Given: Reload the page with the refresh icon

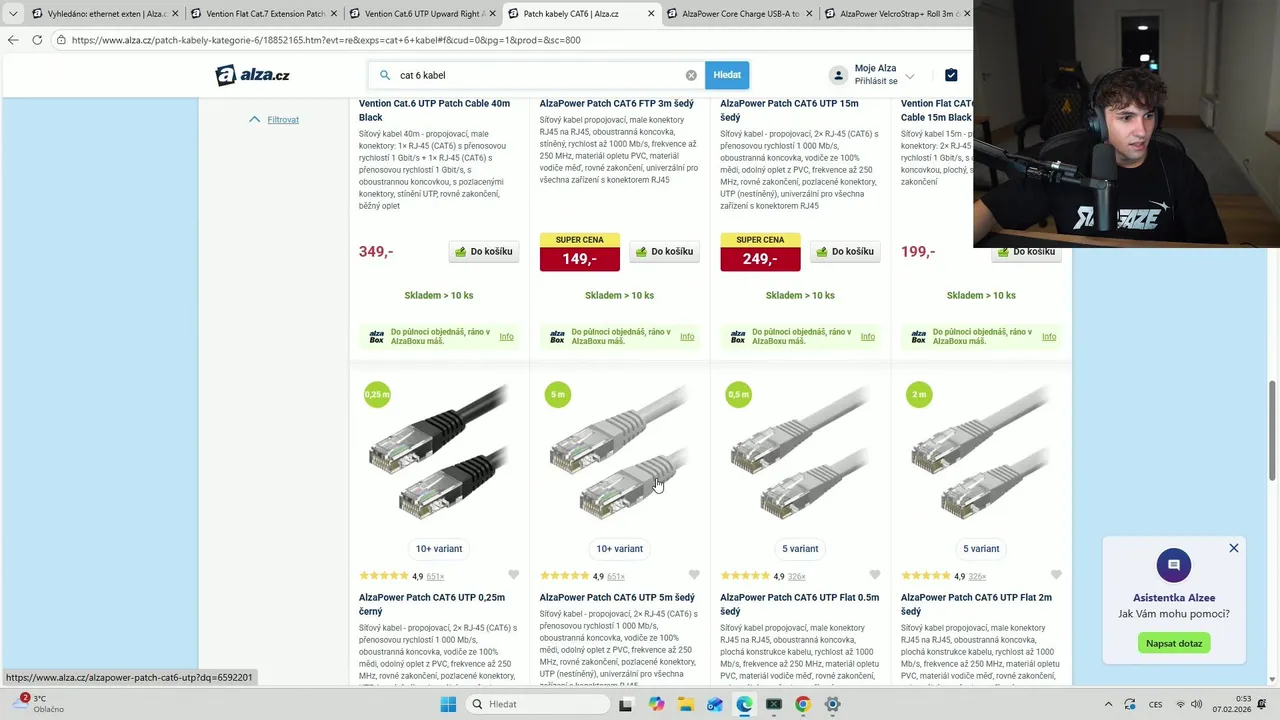Looking at the screenshot, I should pos(37,40).
